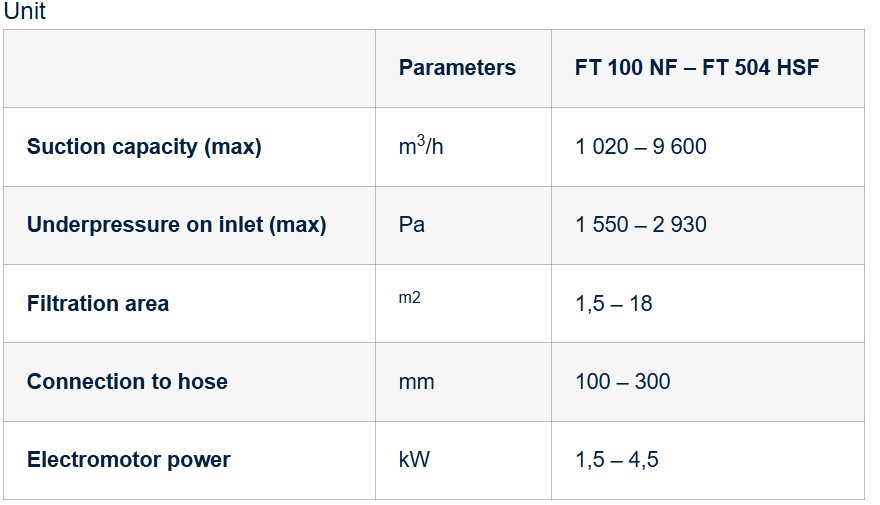Image resolution: width=880 pixels, height=505 pixels.
Task: Select the FT 100 NF – FT 504 HSF header
Action: point(696,68)
